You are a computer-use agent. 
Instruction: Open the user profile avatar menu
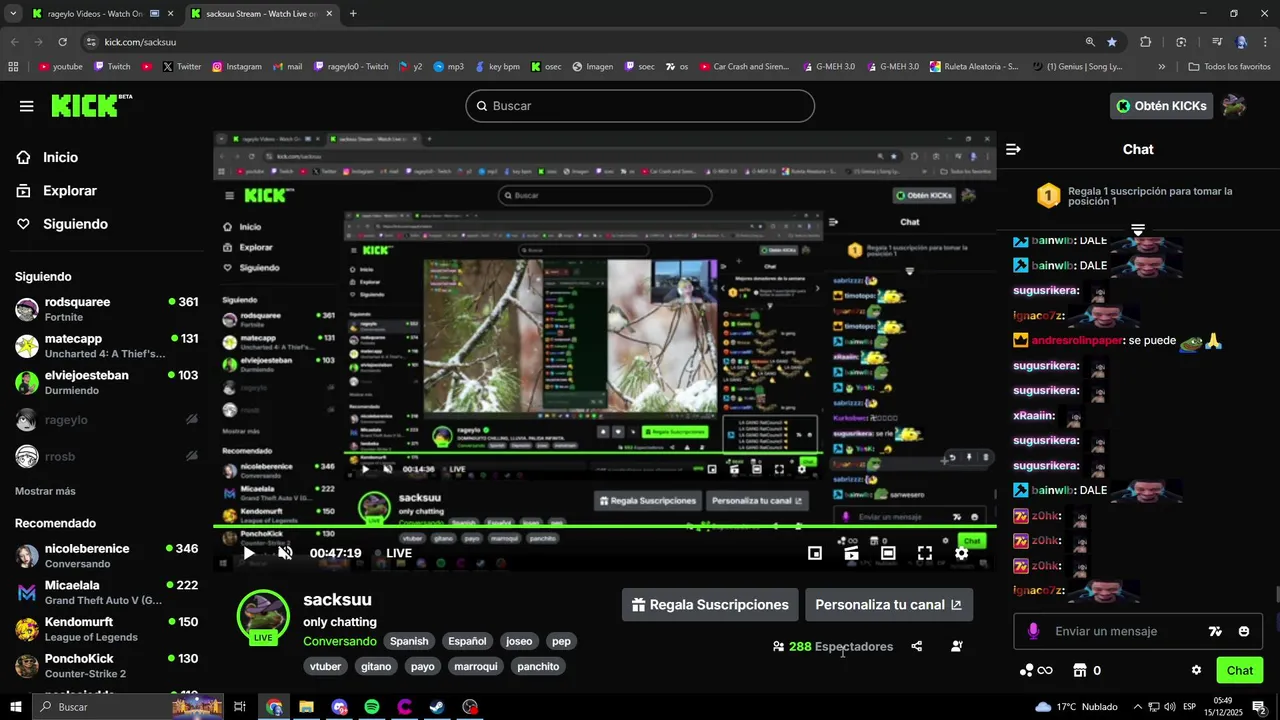click(x=1234, y=106)
